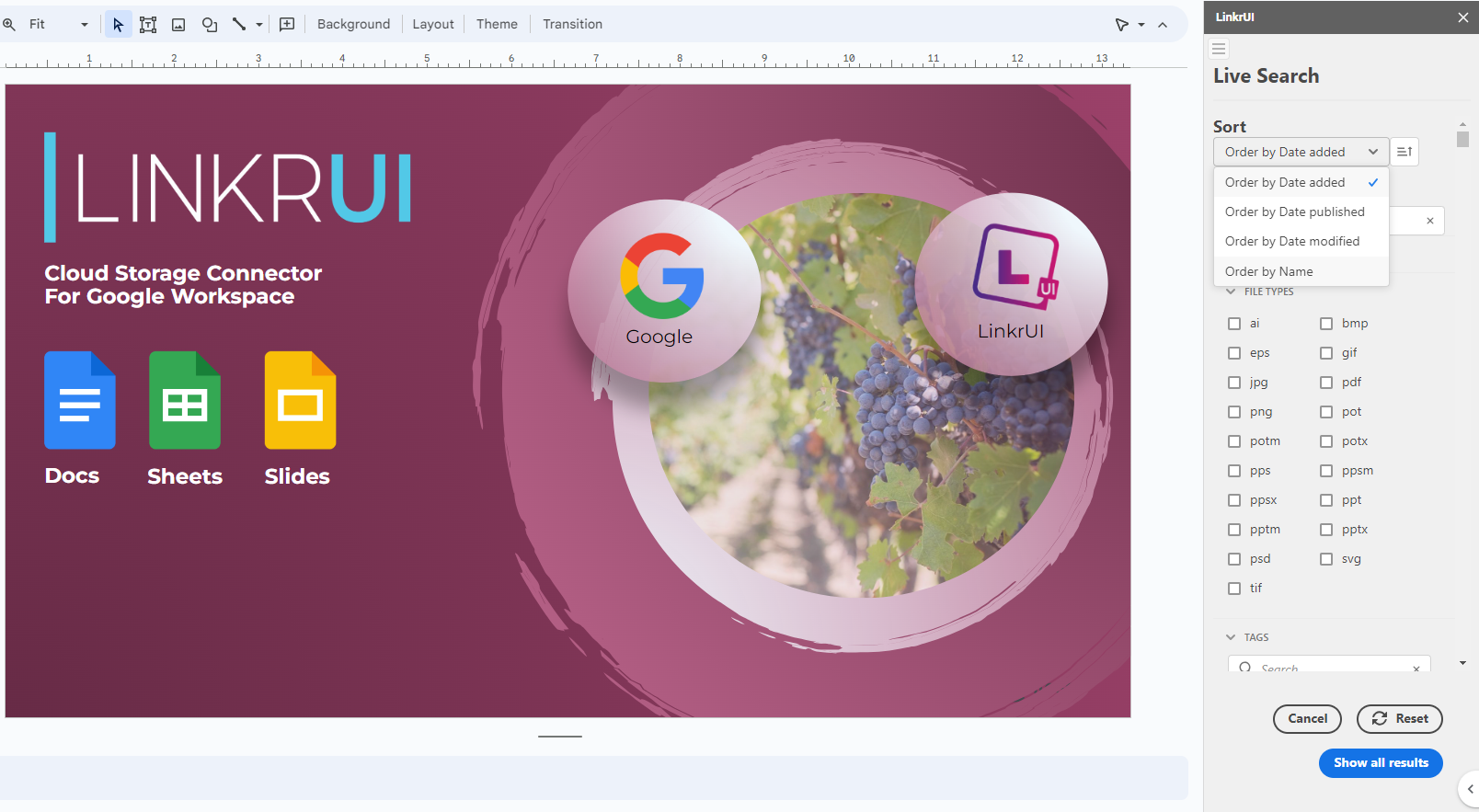Image resolution: width=1479 pixels, height=812 pixels.
Task: Open the Theme panel
Action: click(x=497, y=25)
